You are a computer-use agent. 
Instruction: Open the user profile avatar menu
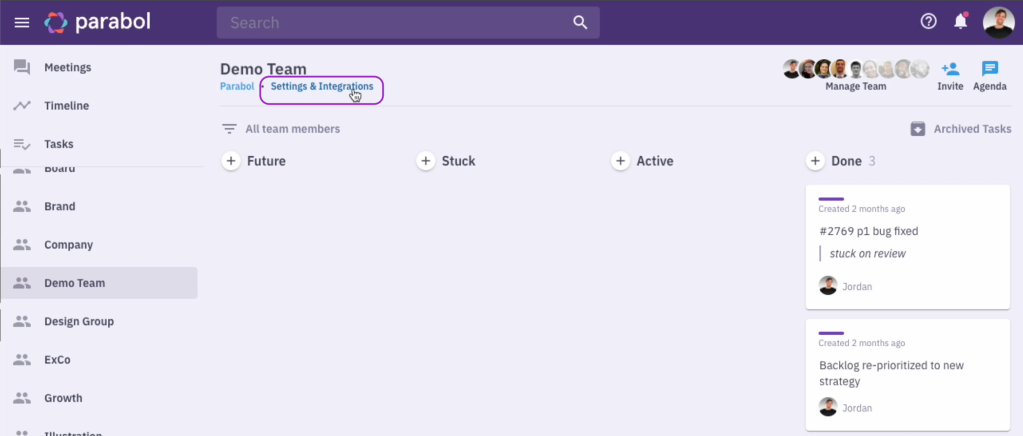coord(998,22)
